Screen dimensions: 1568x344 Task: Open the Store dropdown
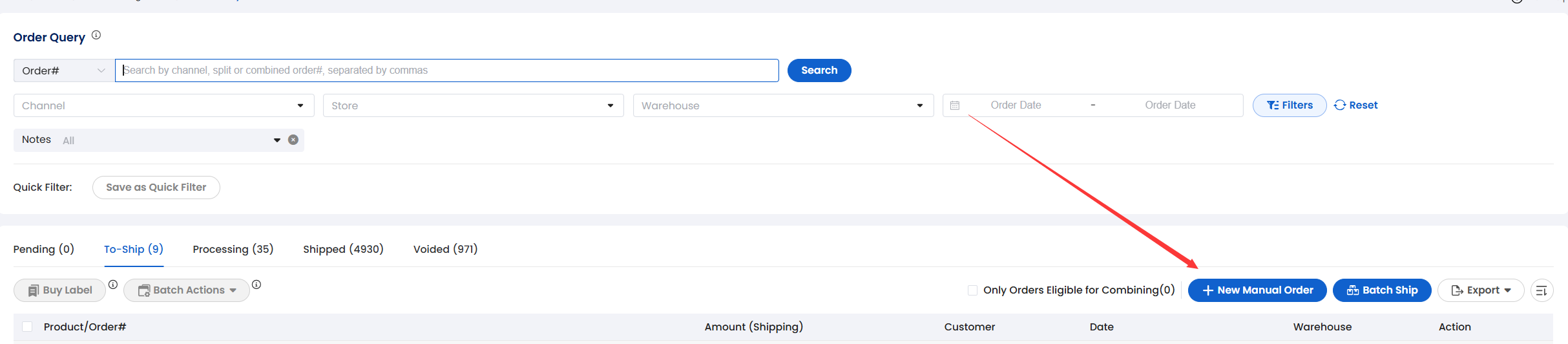coord(473,105)
